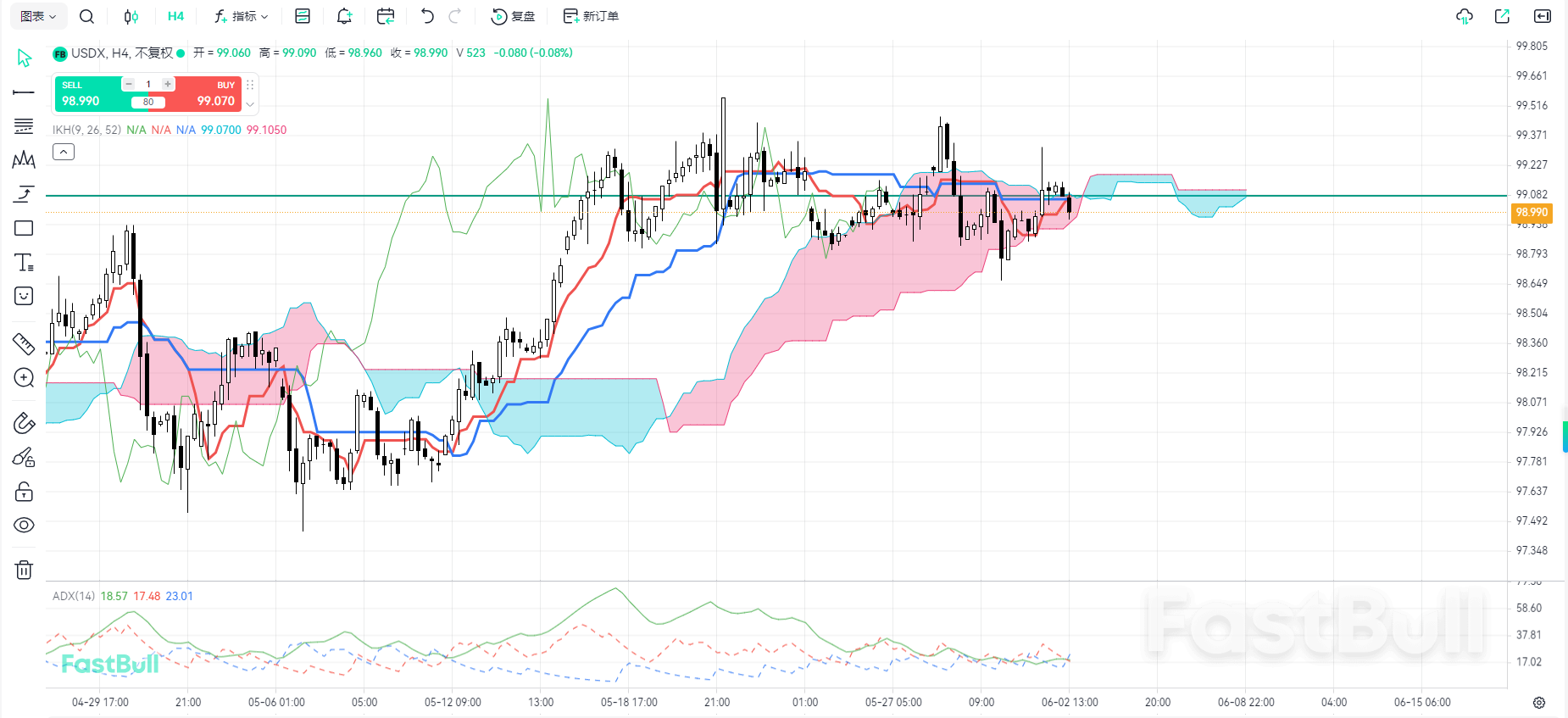The height and width of the screenshot is (718, 1568).
Task: Open the 指标 indicators dropdown
Action: click(x=242, y=16)
